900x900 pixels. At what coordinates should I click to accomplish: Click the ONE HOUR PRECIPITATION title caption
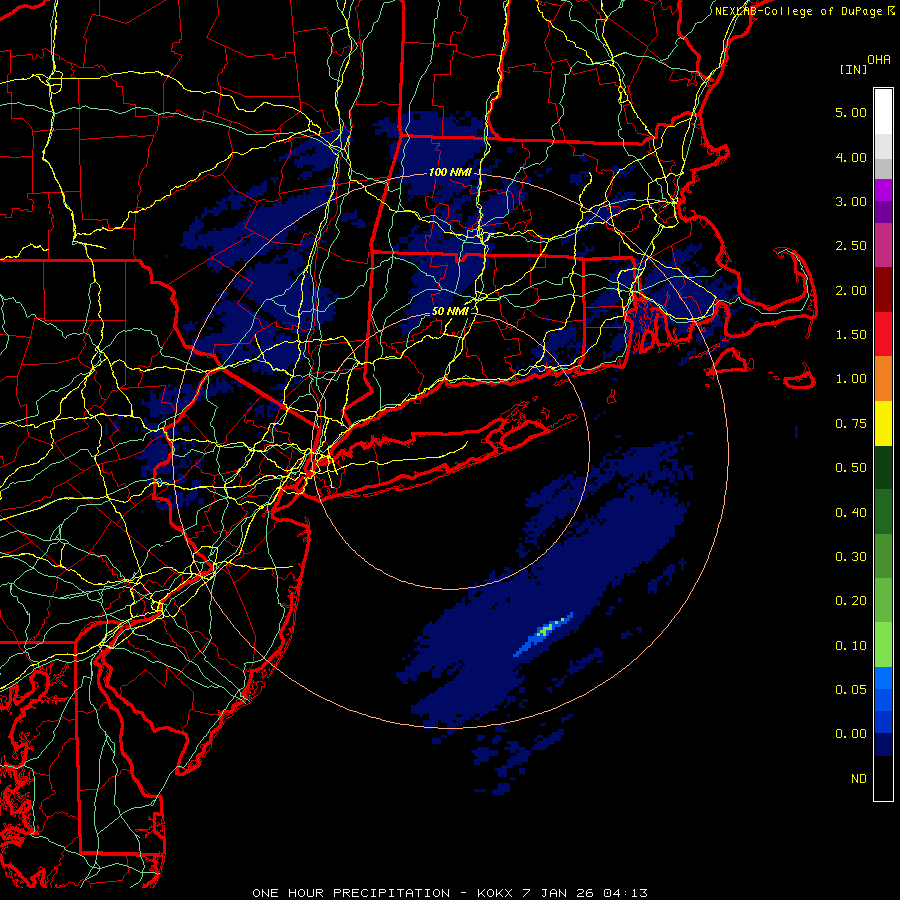[450, 893]
